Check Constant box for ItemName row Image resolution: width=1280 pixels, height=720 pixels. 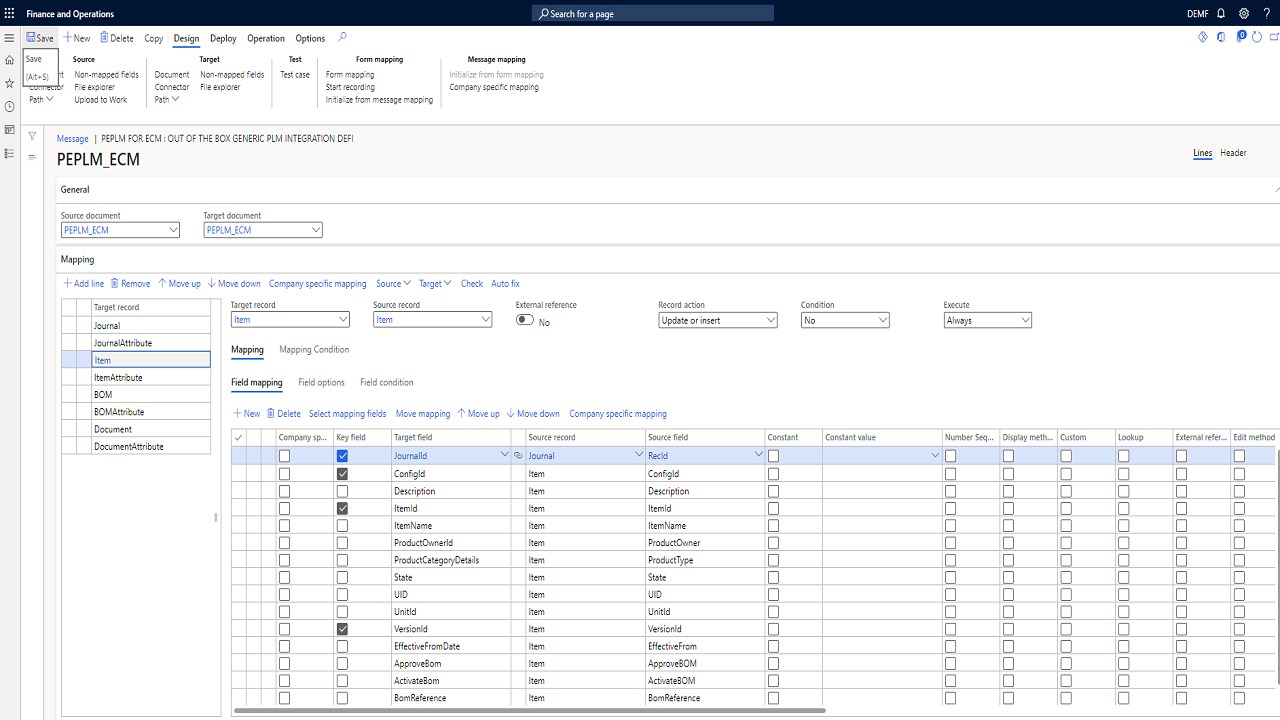pos(774,526)
